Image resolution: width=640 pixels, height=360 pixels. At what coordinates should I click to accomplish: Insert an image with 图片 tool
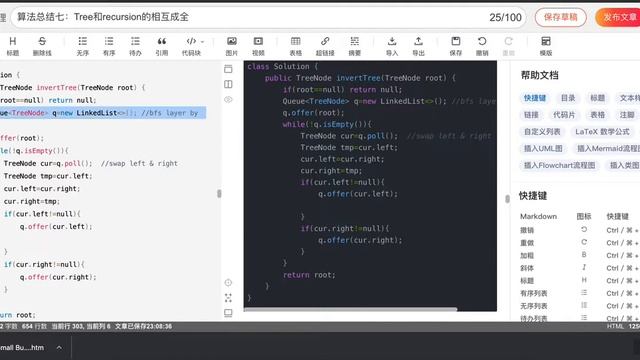[x=231, y=46]
